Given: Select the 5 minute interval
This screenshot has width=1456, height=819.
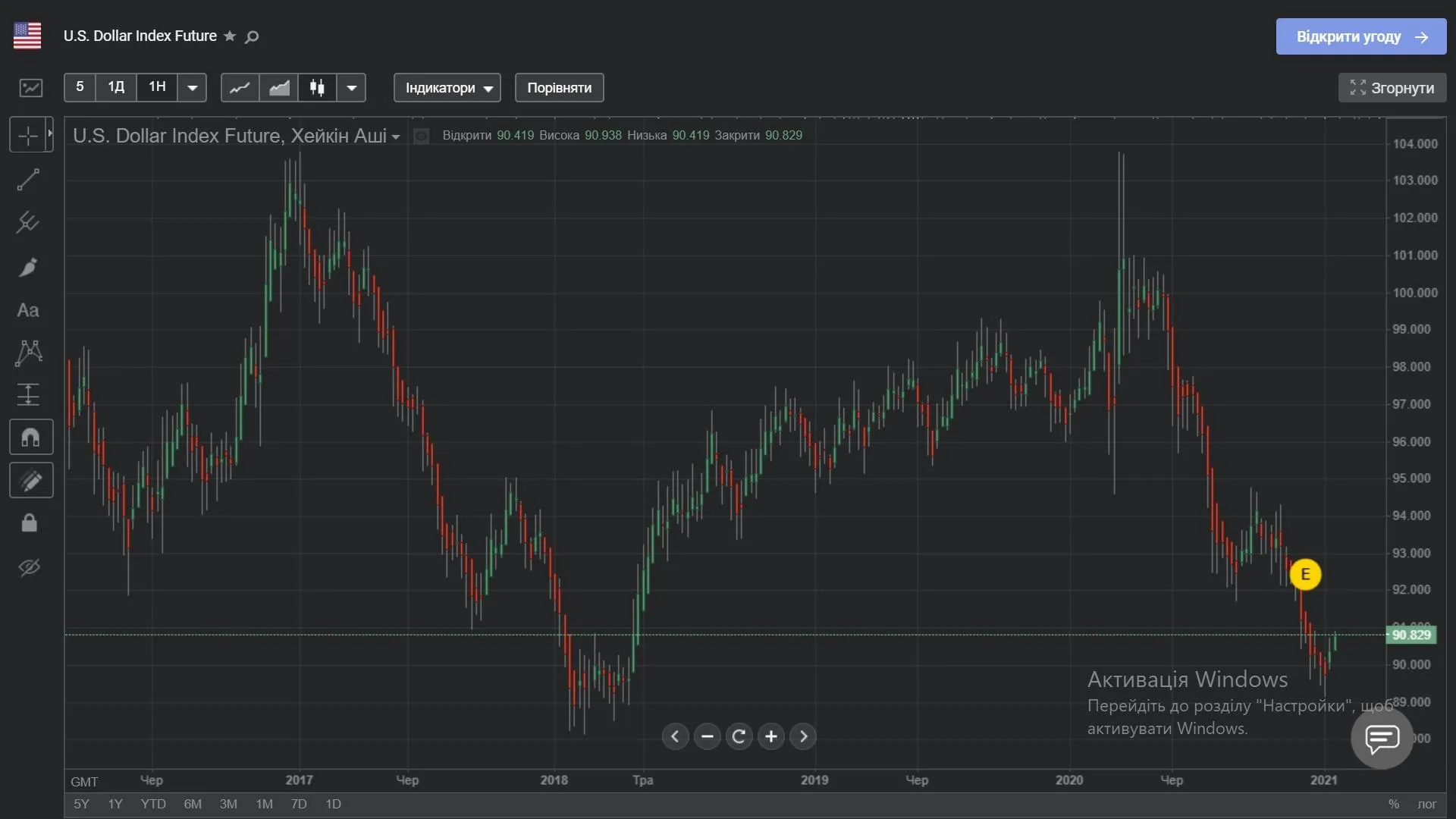Looking at the screenshot, I should point(80,87).
